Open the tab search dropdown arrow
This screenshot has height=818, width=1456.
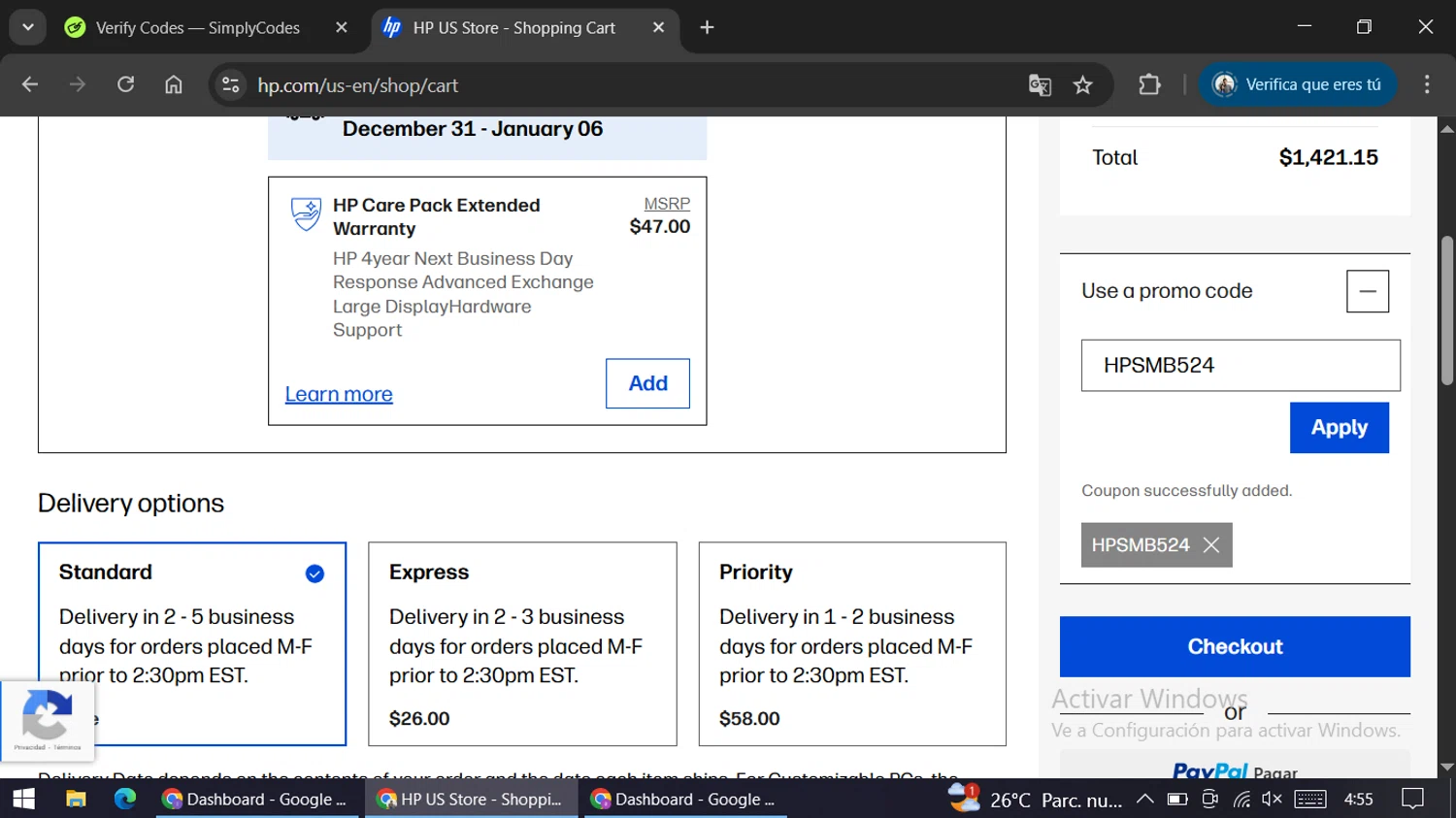coord(28,27)
